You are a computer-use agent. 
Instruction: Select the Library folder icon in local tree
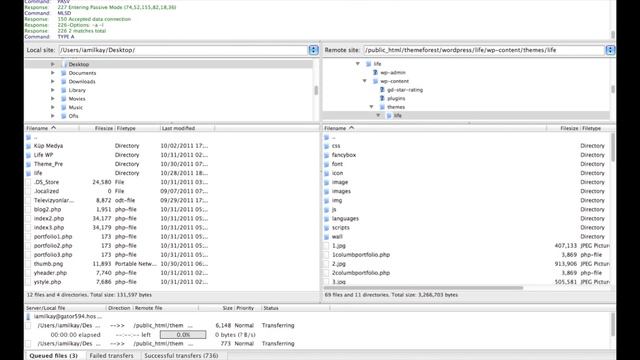[x=64, y=90]
